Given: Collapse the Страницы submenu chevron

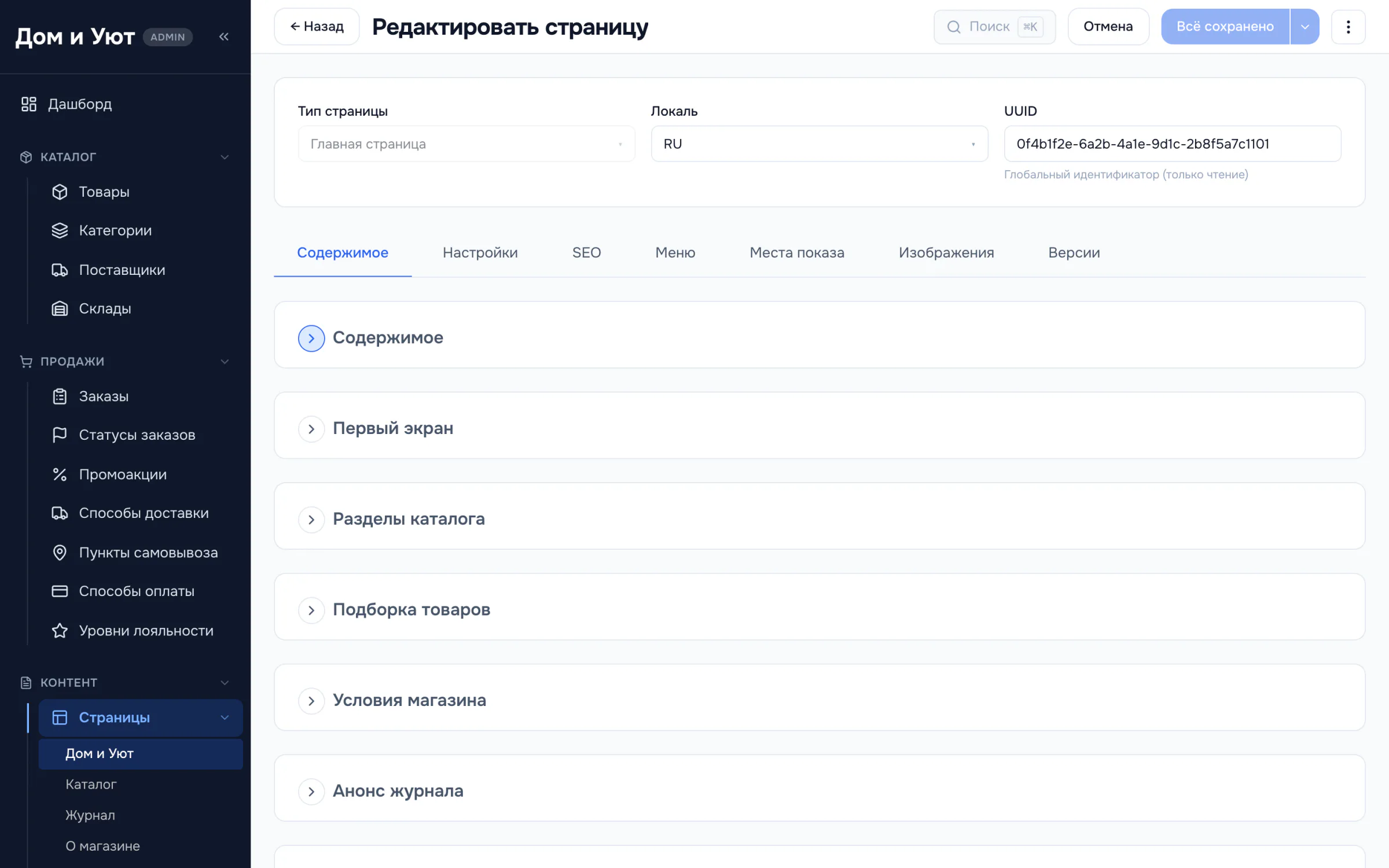Looking at the screenshot, I should pos(225,718).
